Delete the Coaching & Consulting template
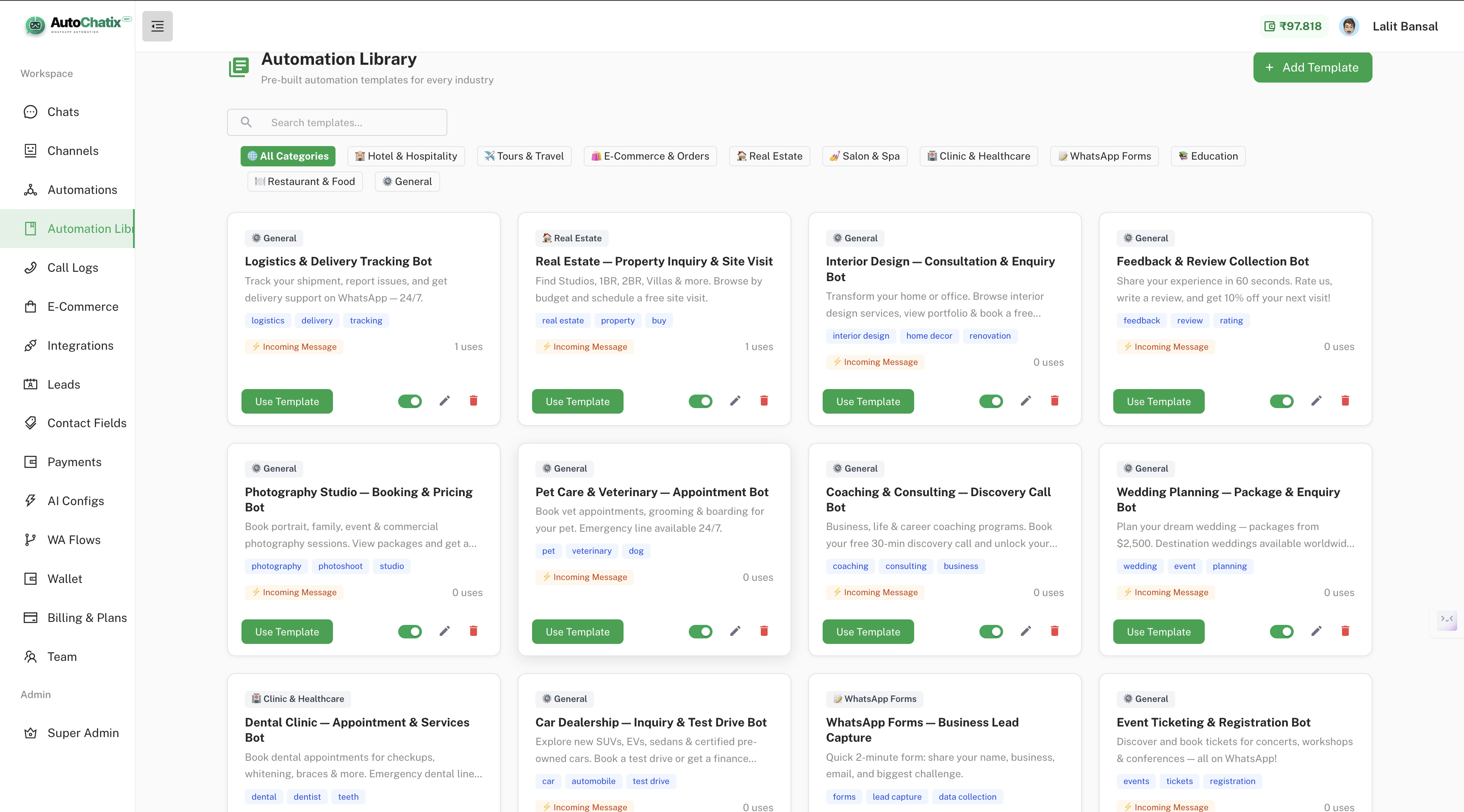This screenshot has height=812, width=1464. pyautogui.click(x=1055, y=631)
